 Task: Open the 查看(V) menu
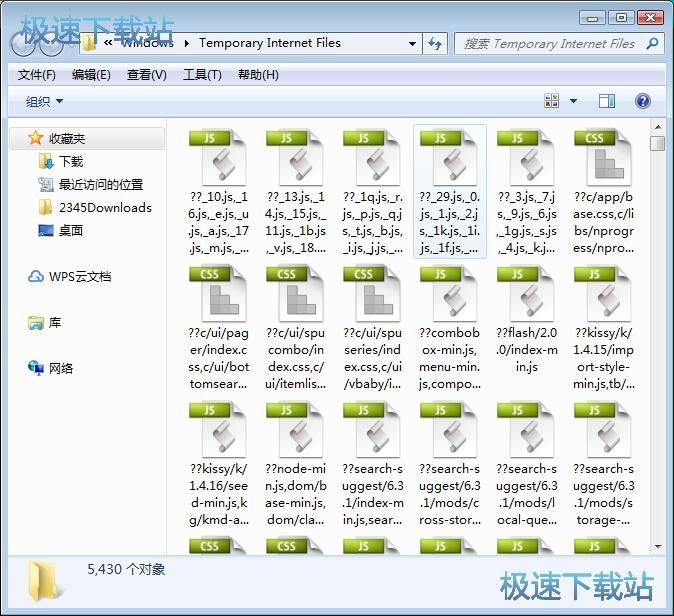(147, 75)
